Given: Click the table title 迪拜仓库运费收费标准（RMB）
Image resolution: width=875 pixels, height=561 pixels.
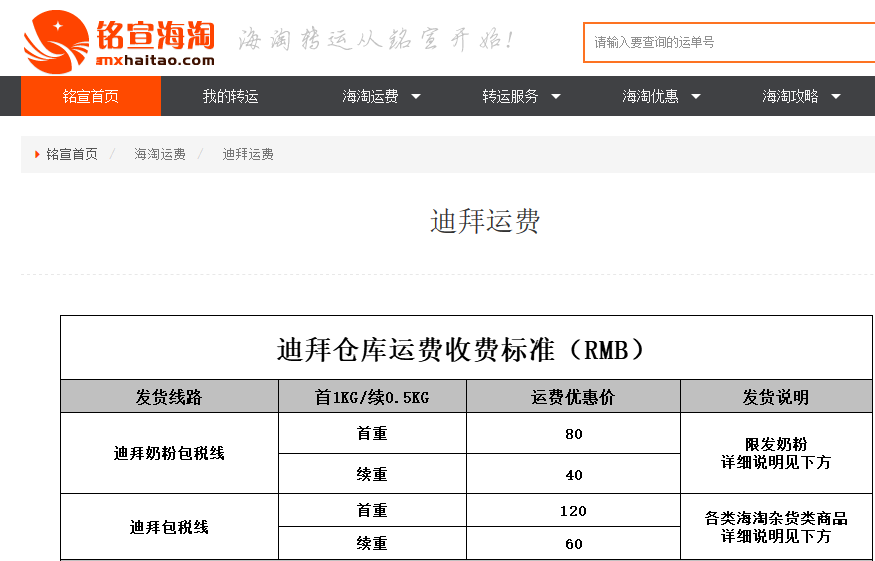Looking at the screenshot, I should [461, 350].
